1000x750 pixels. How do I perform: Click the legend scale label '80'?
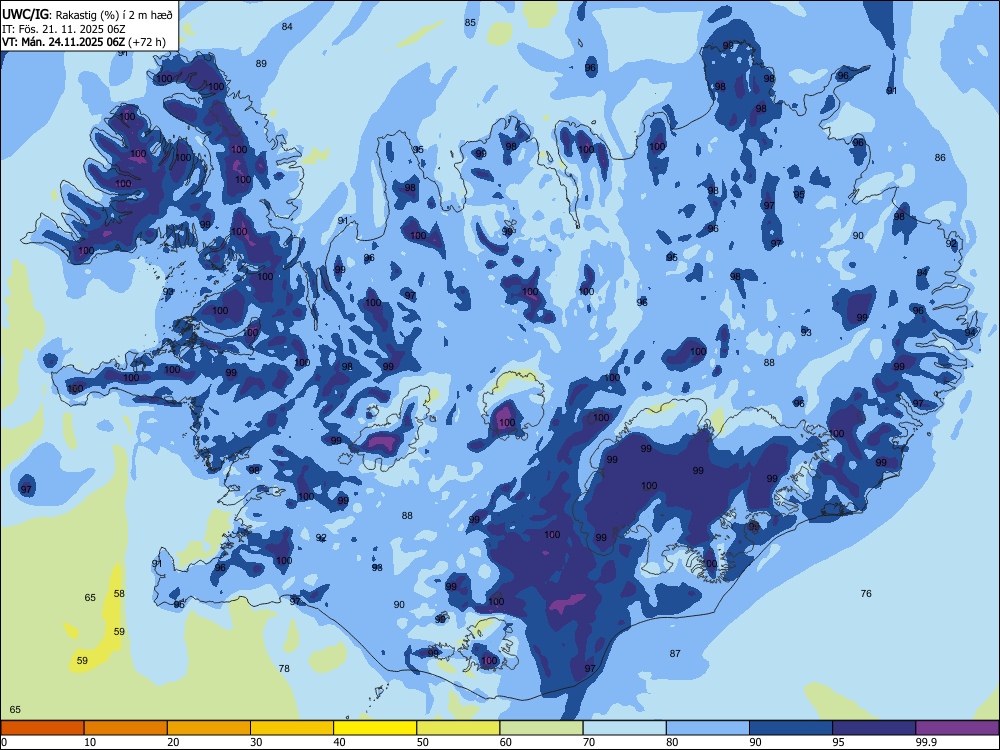(x=672, y=742)
